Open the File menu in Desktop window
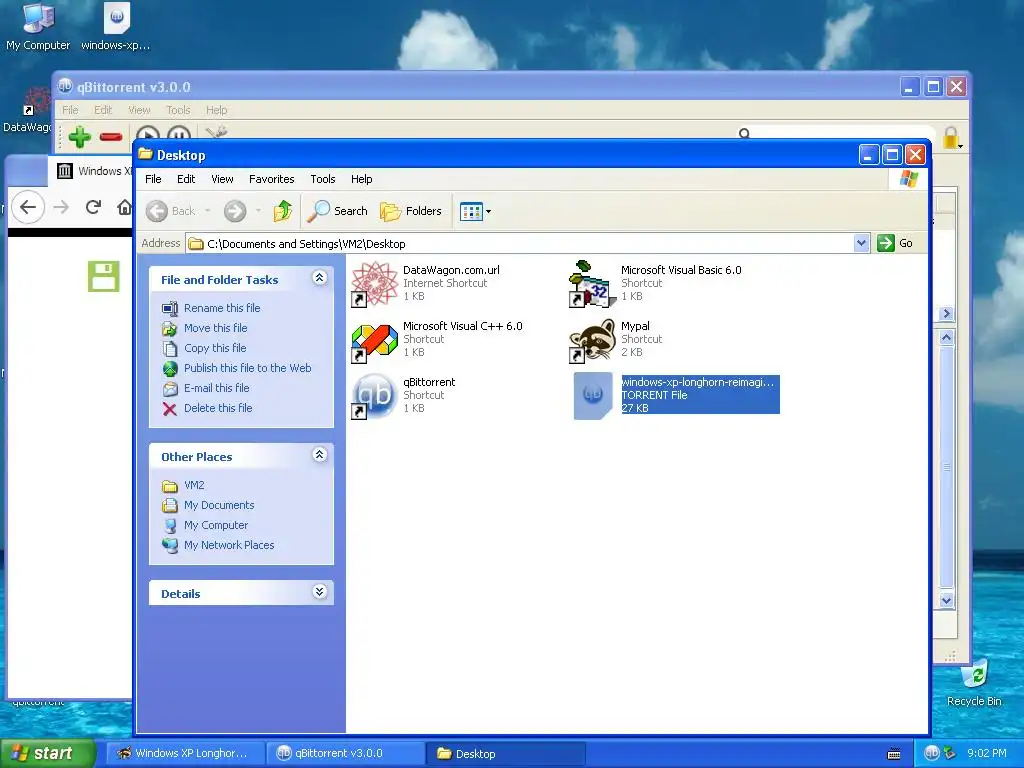This screenshot has width=1024, height=768. pyautogui.click(x=153, y=179)
